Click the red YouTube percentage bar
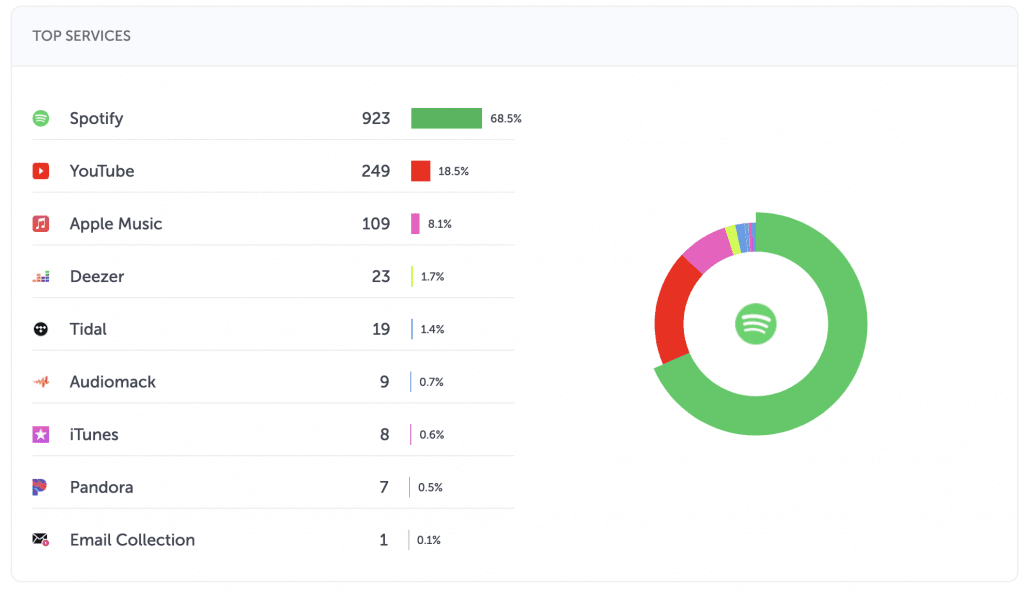The height and width of the screenshot is (591, 1024). (x=421, y=171)
